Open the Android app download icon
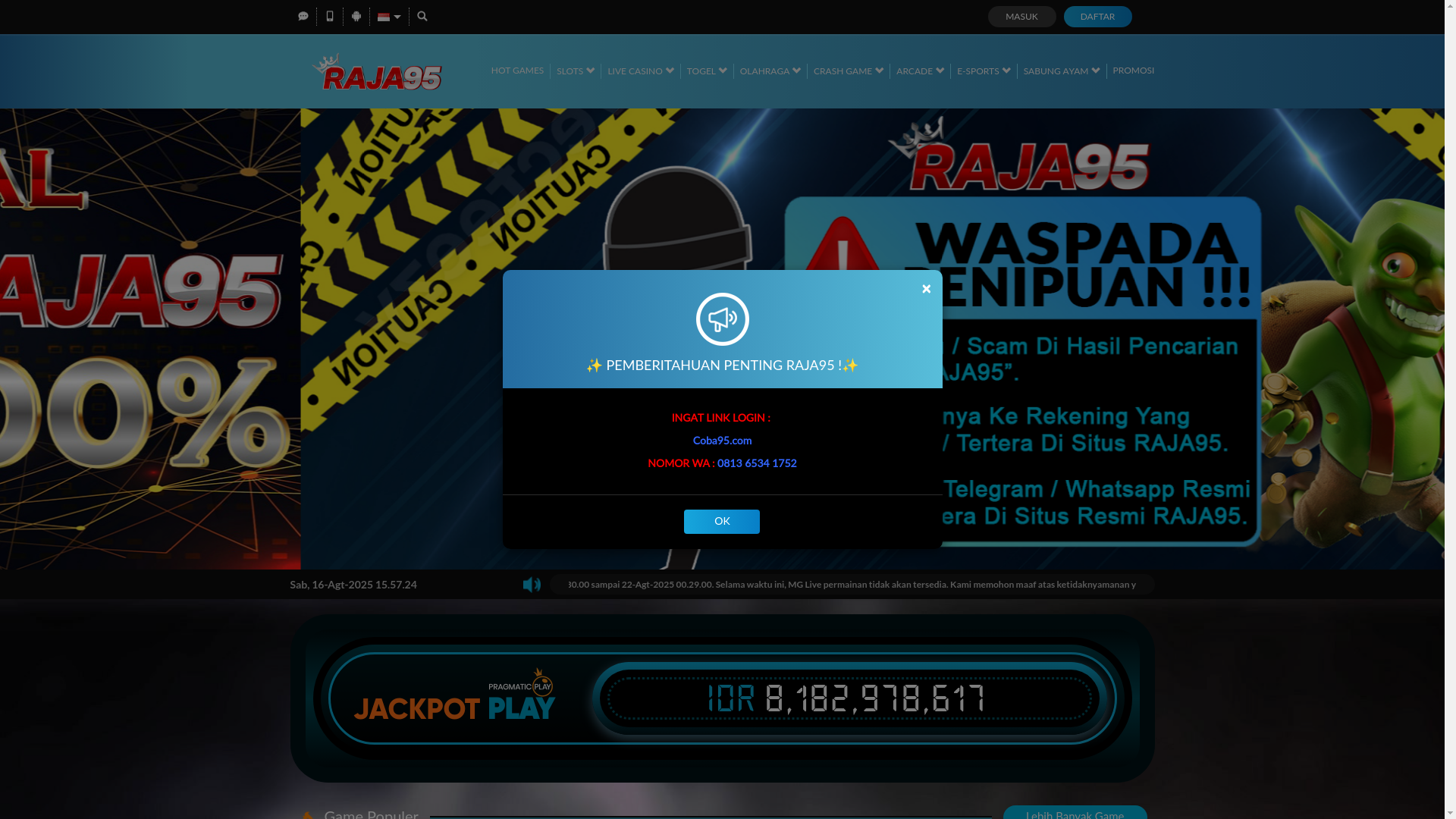Image resolution: width=1456 pixels, height=819 pixels. tap(356, 16)
